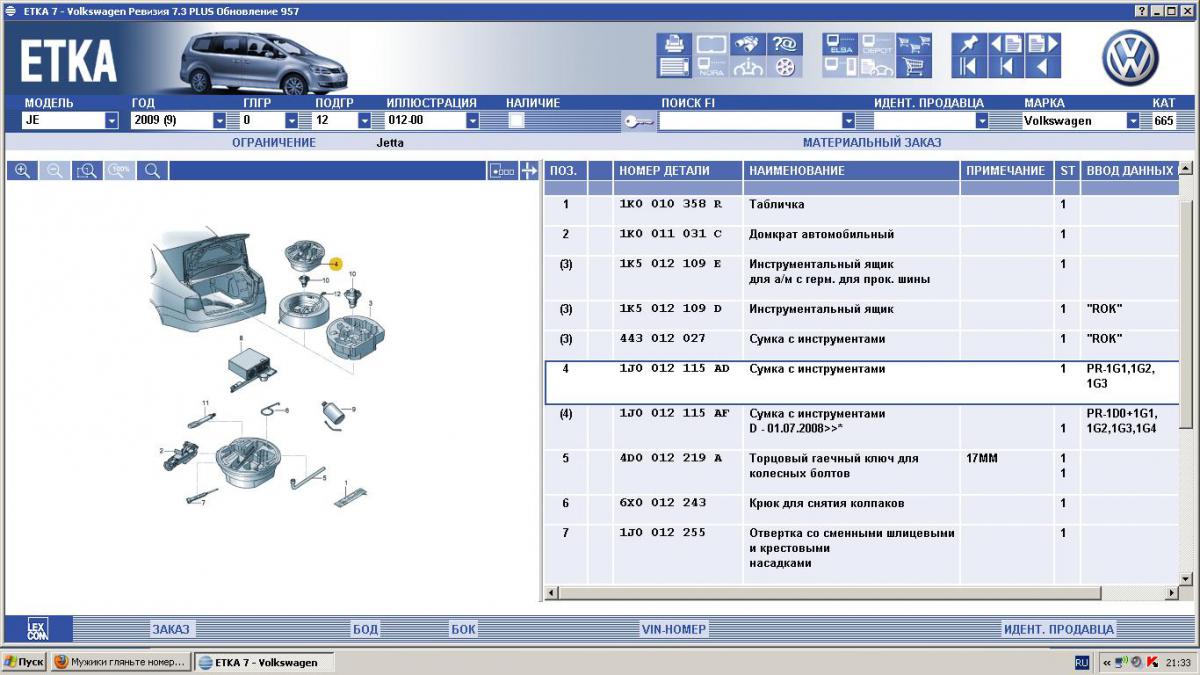The width and height of the screenshot is (1200, 675).
Task: Toggle the illustration panel layout icon
Action: 502,171
